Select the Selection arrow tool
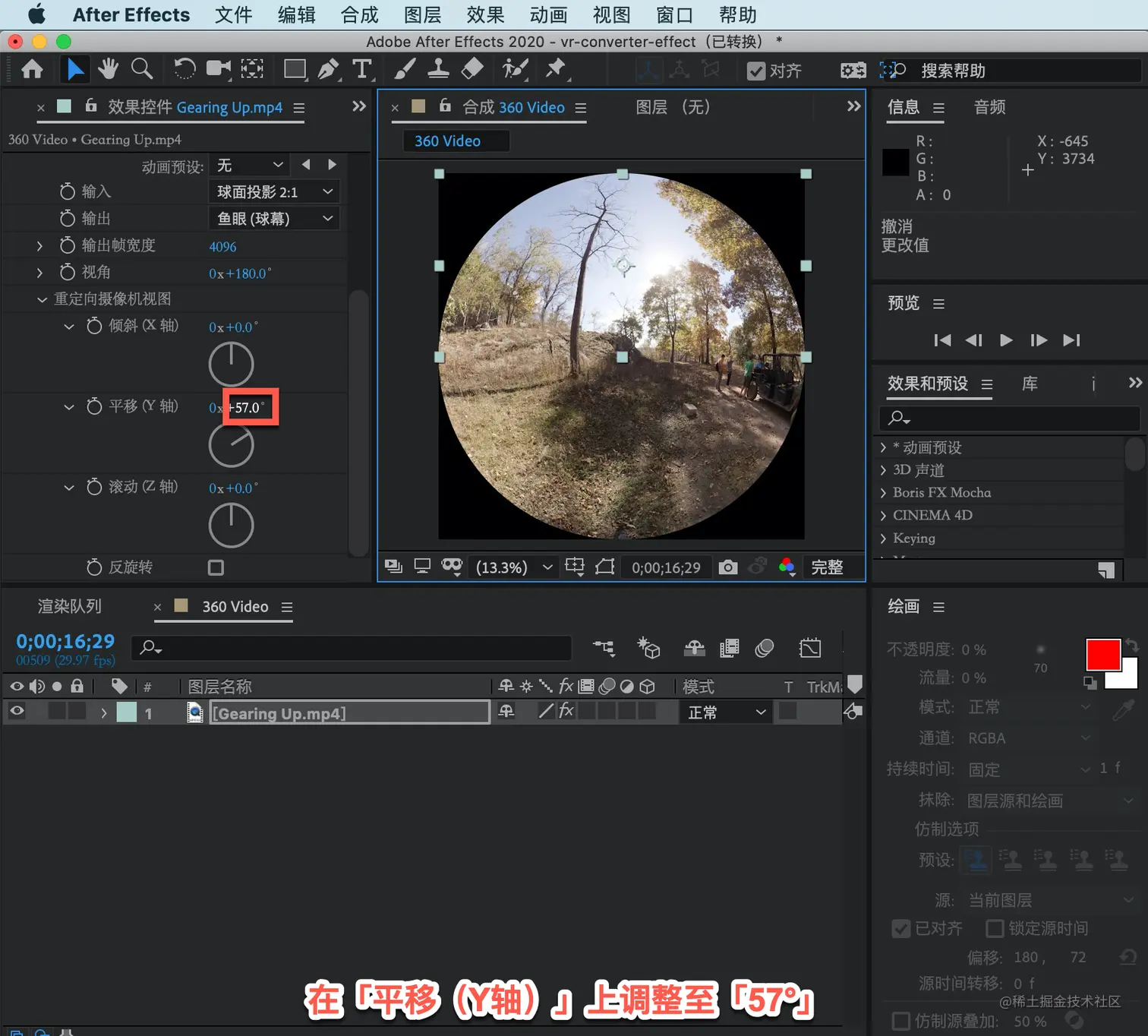 tap(74, 70)
